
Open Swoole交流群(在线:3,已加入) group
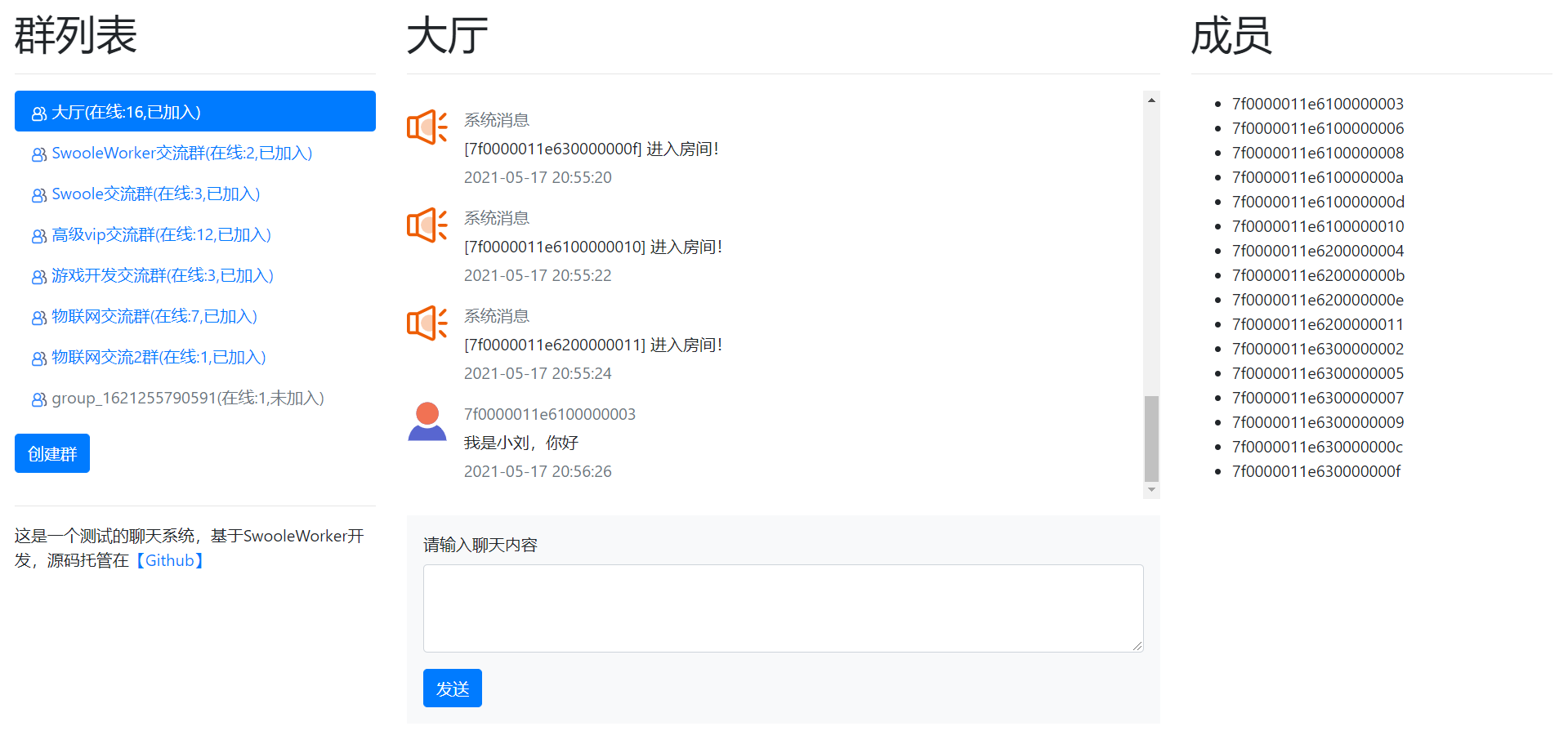click(195, 194)
